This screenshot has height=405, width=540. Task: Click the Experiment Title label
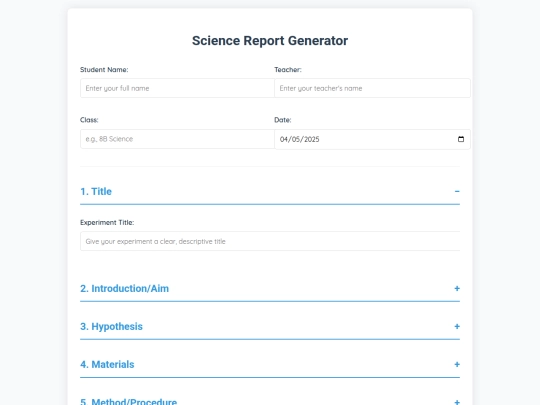[x=107, y=222]
